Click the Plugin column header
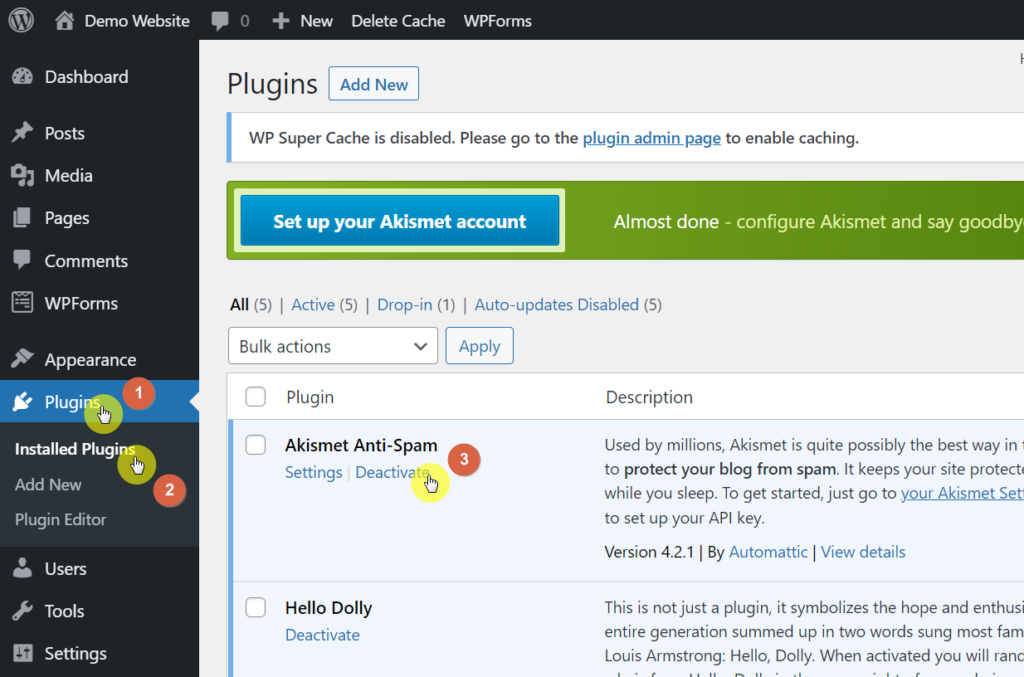This screenshot has height=677, width=1024. tap(310, 397)
